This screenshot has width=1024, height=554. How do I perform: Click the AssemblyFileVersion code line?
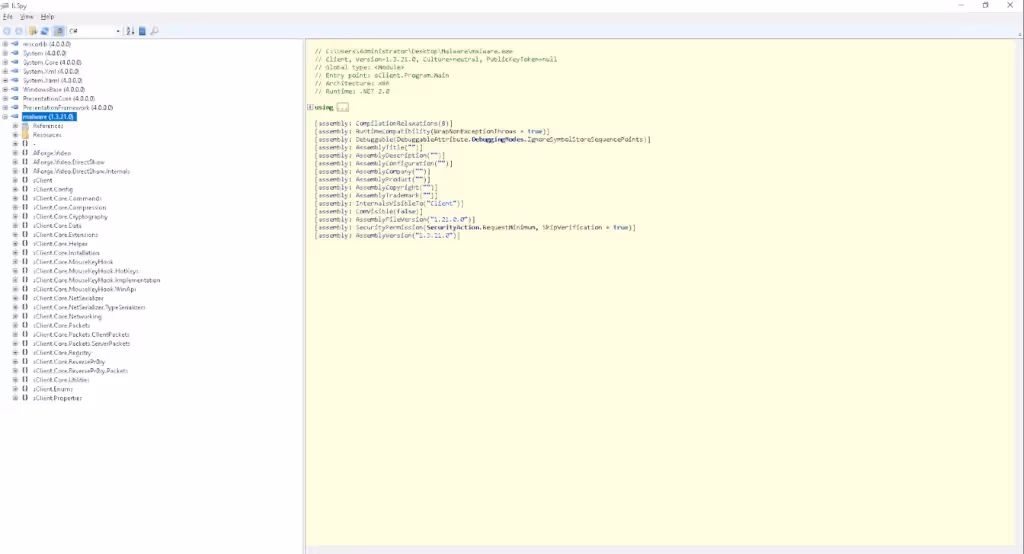(394, 220)
